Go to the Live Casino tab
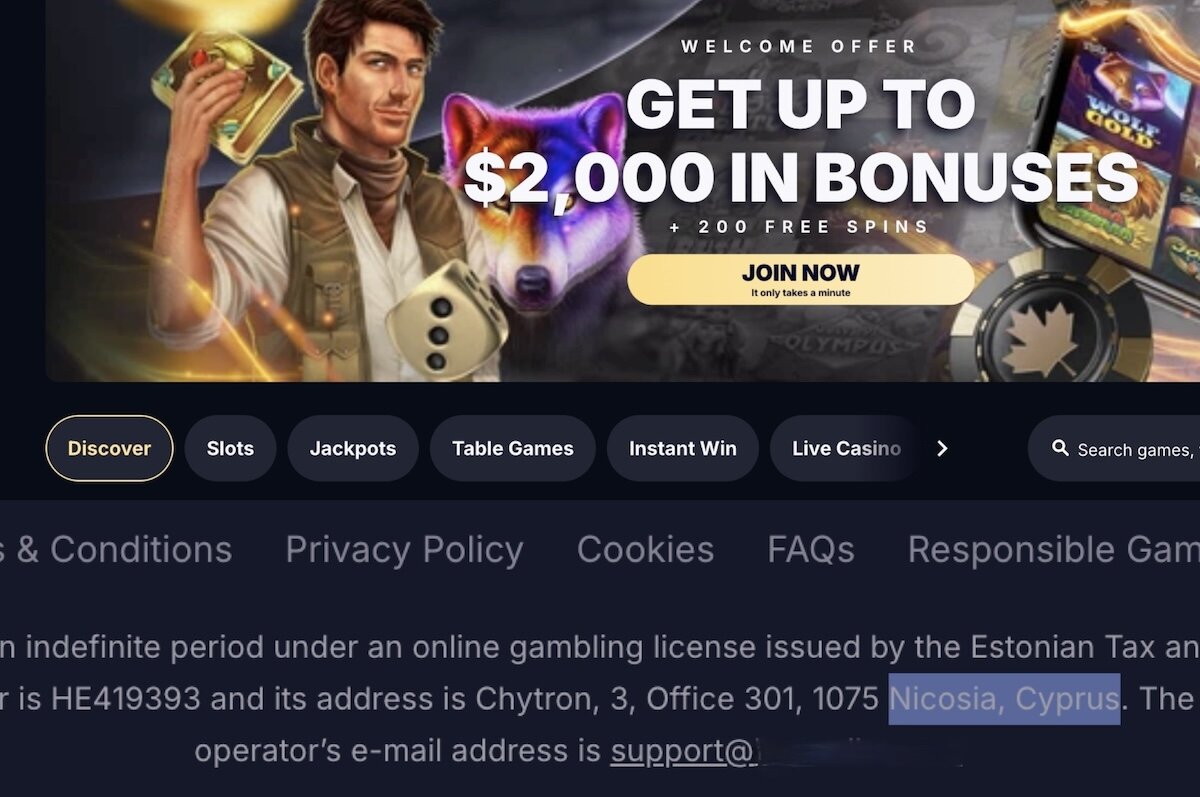This screenshot has width=1200, height=797. pos(846,448)
